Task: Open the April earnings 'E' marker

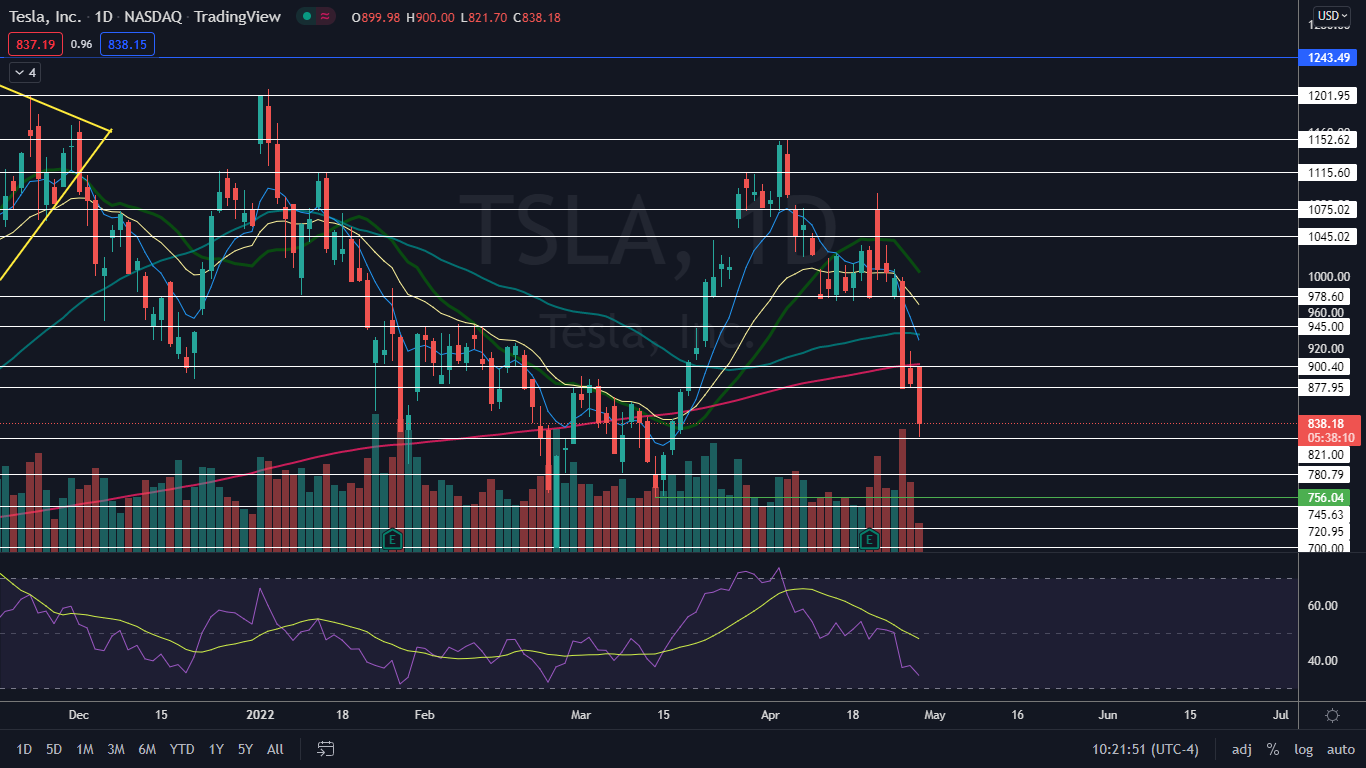Action: [x=870, y=539]
